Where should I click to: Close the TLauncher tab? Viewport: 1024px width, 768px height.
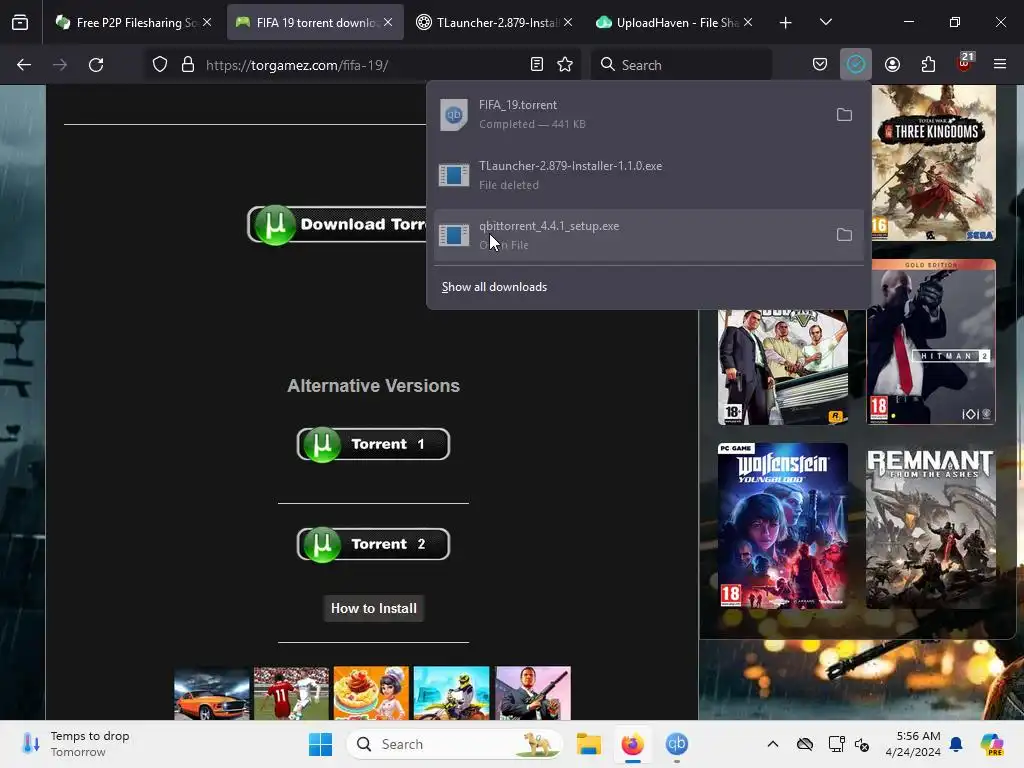568,22
